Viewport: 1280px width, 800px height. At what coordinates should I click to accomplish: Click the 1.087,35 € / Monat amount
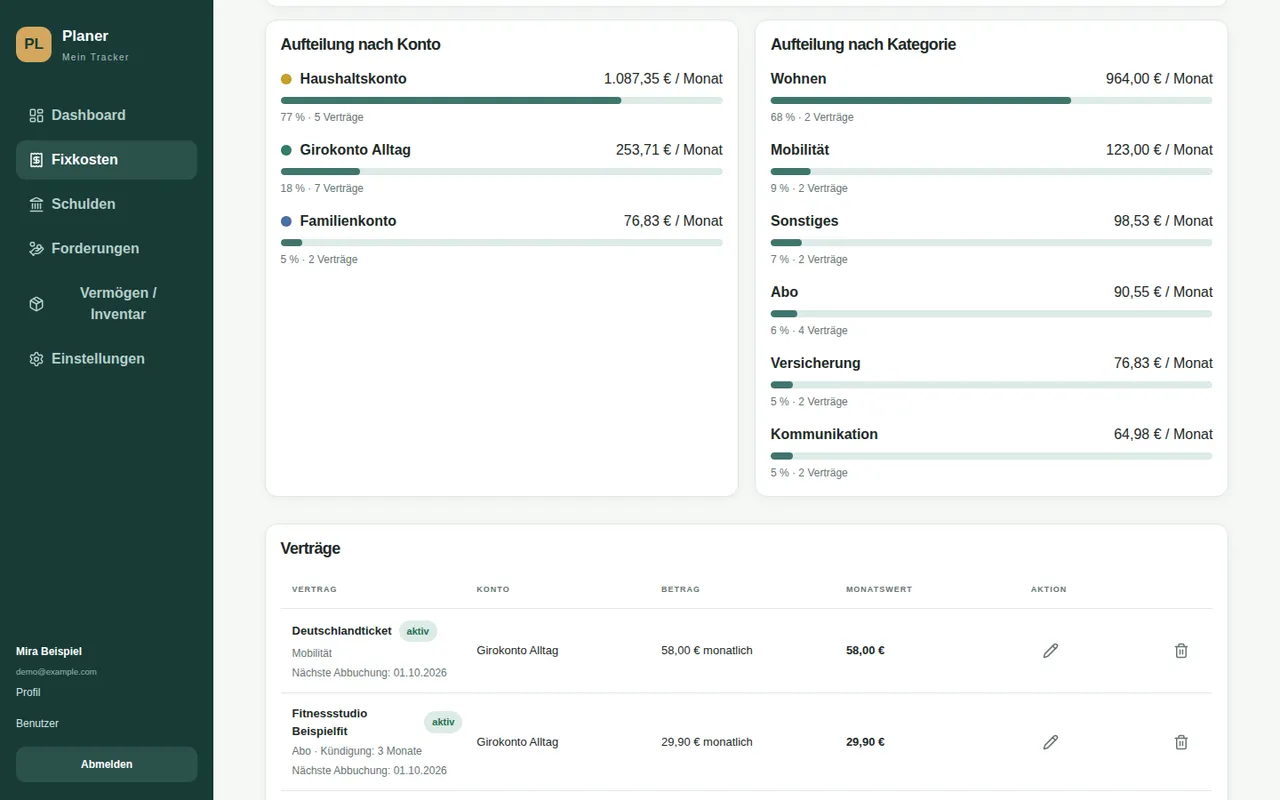tap(663, 79)
